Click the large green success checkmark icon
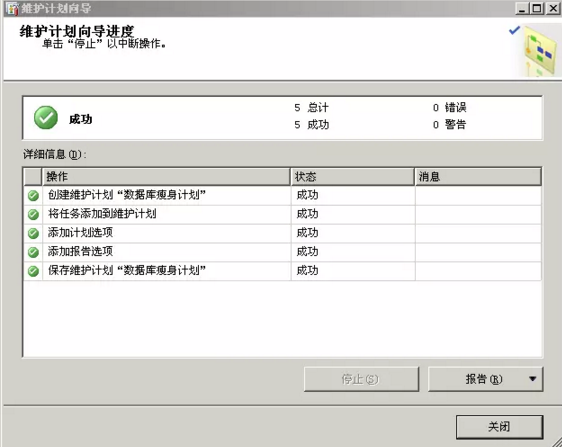This screenshot has width=562, height=447. 46,118
